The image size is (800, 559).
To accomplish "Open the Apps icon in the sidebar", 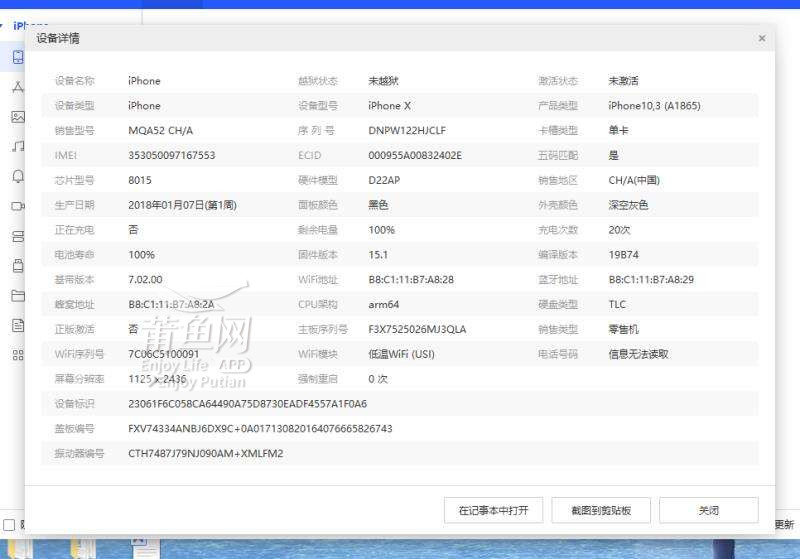I will (x=18, y=87).
